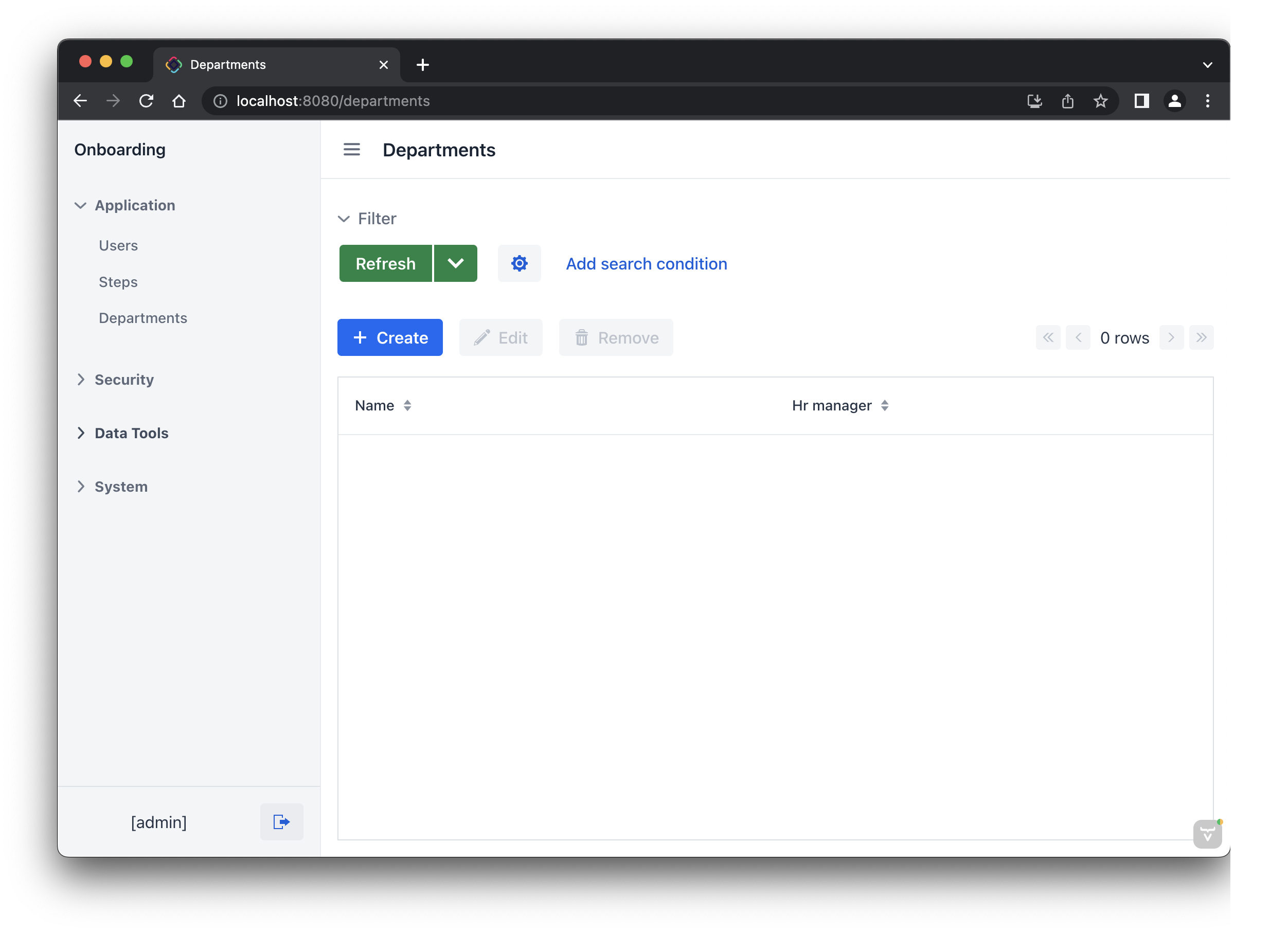This screenshot has height=933, width=1288.
Task: Click the Refresh button
Action: pyautogui.click(x=385, y=263)
